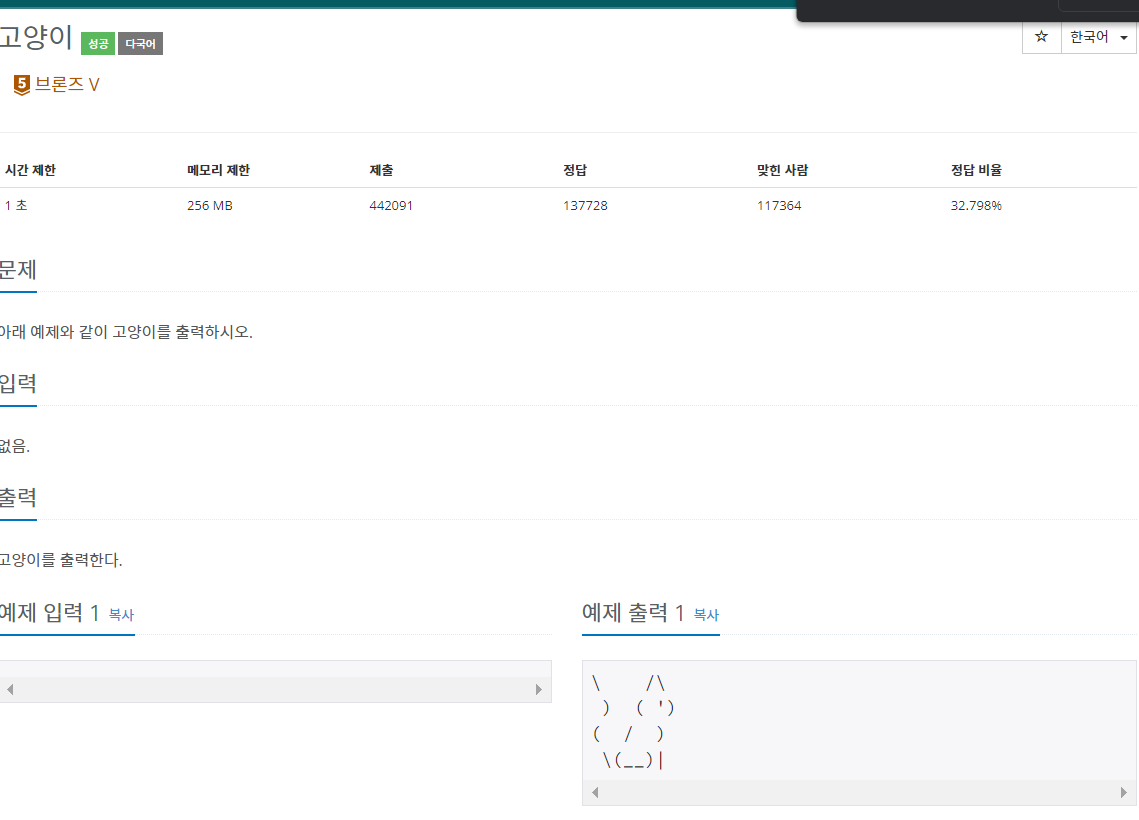Click the 32.798% accuracy value
The width and height of the screenshot is (1139, 820).
click(976, 206)
